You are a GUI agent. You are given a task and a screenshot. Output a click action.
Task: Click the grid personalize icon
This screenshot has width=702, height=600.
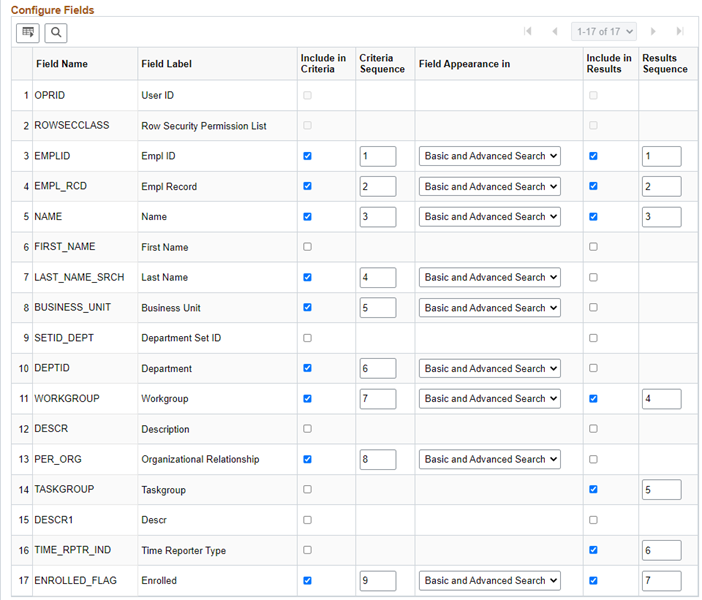[28, 33]
